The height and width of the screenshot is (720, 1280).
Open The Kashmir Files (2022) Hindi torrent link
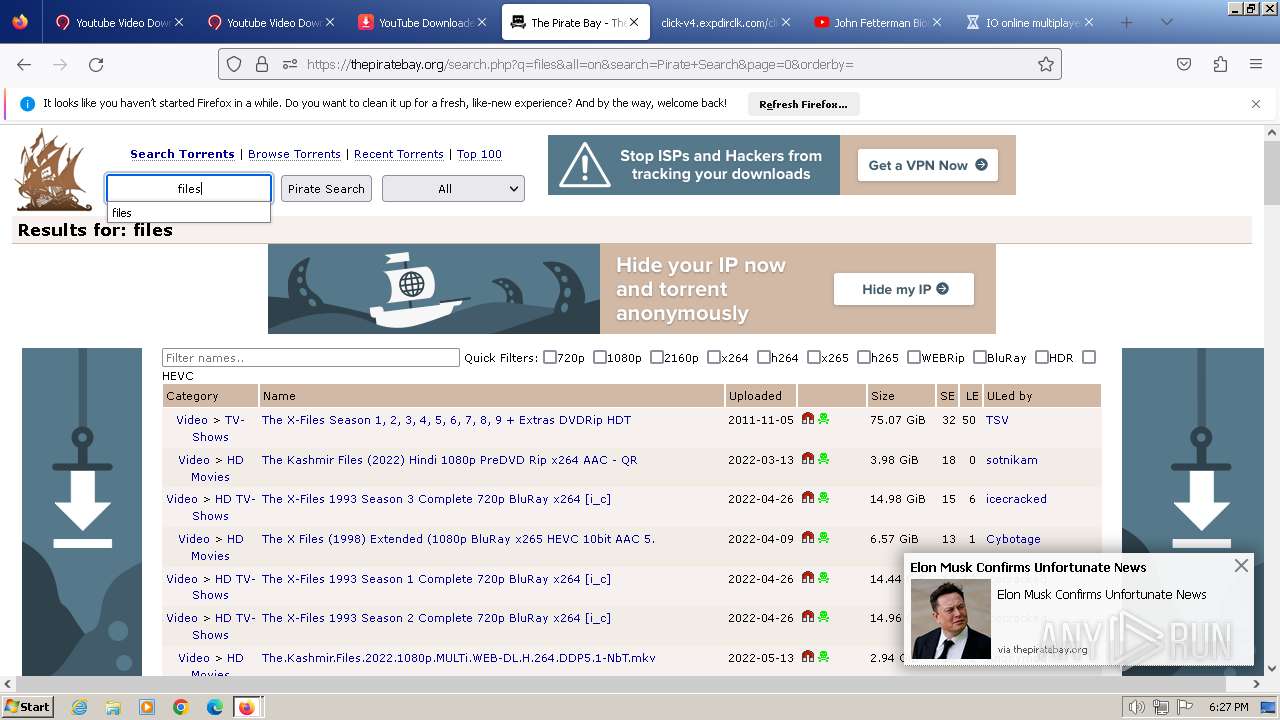[x=449, y=460]
